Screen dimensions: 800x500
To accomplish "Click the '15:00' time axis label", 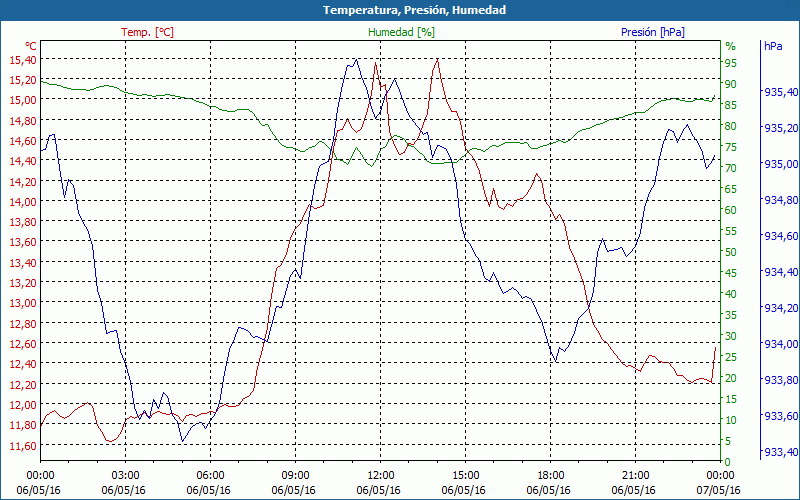I will tap(465, 476).
